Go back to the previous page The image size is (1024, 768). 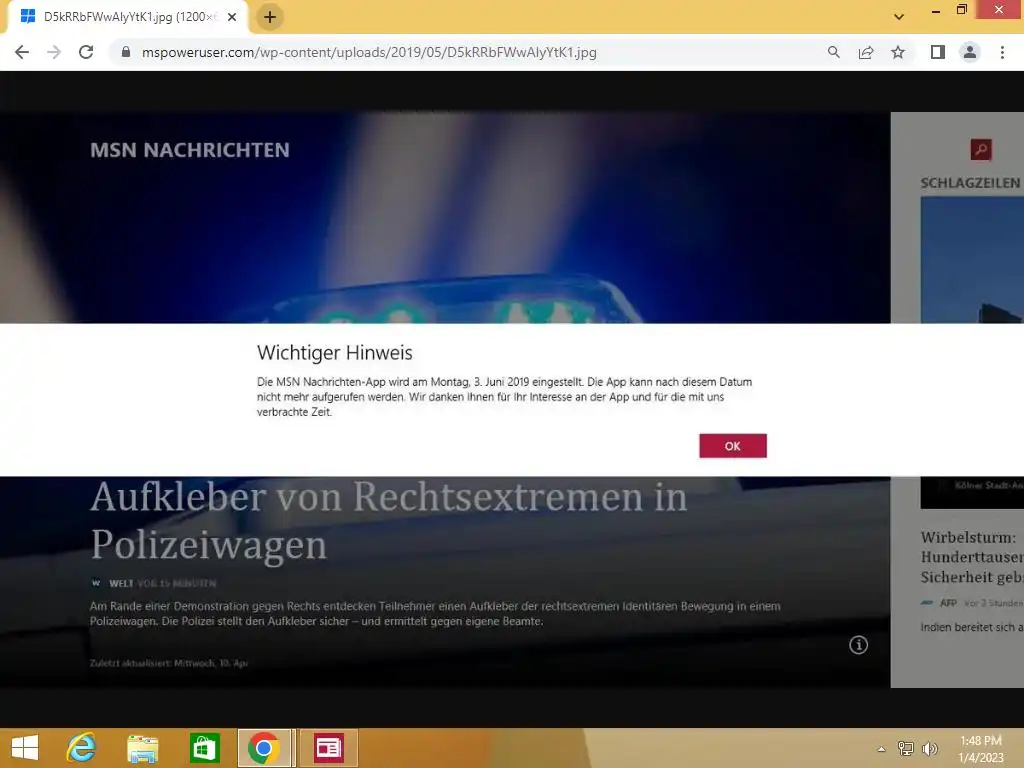tap(22, 52)
